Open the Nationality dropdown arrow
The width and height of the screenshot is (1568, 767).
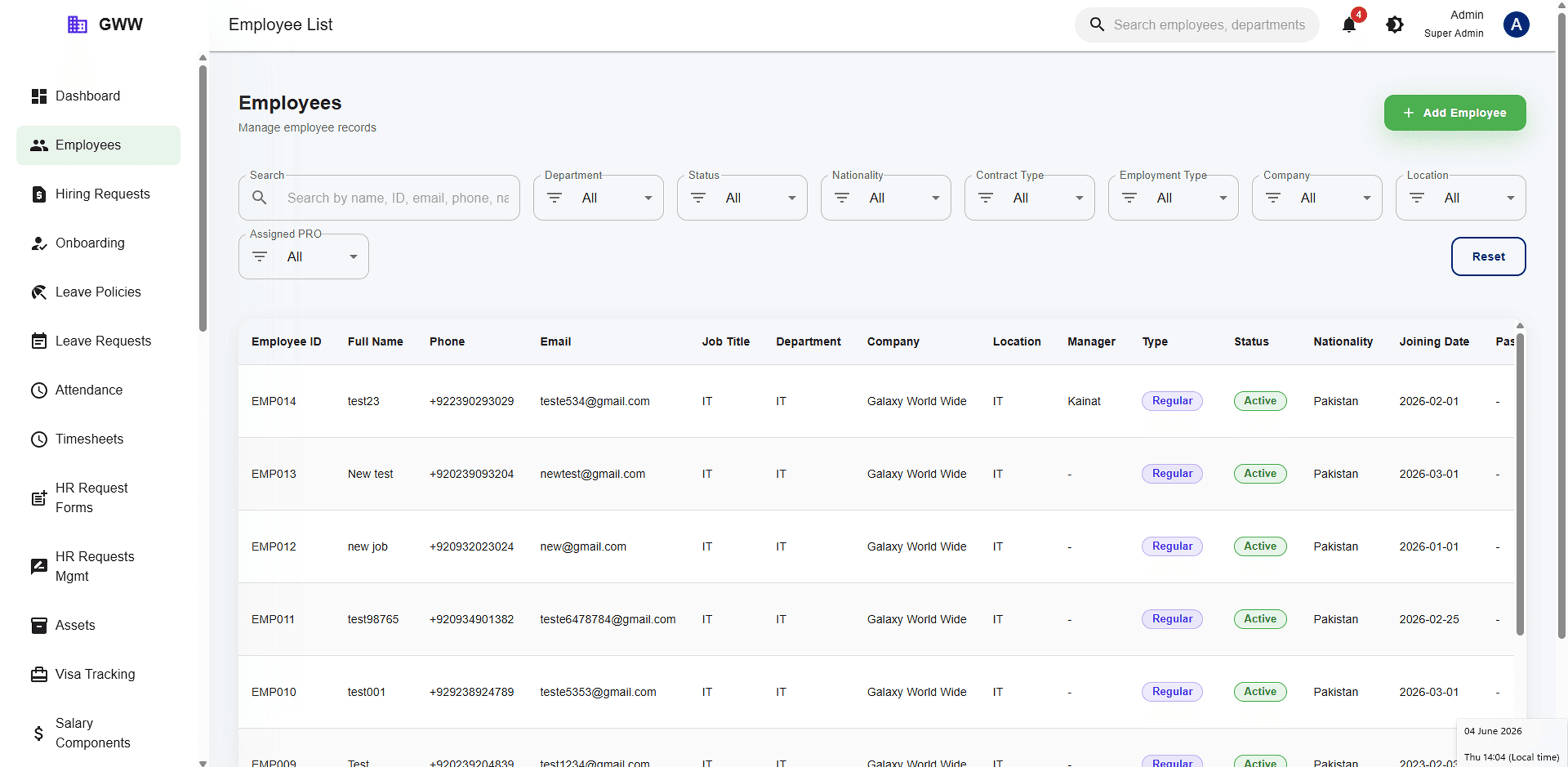[935, 198]
